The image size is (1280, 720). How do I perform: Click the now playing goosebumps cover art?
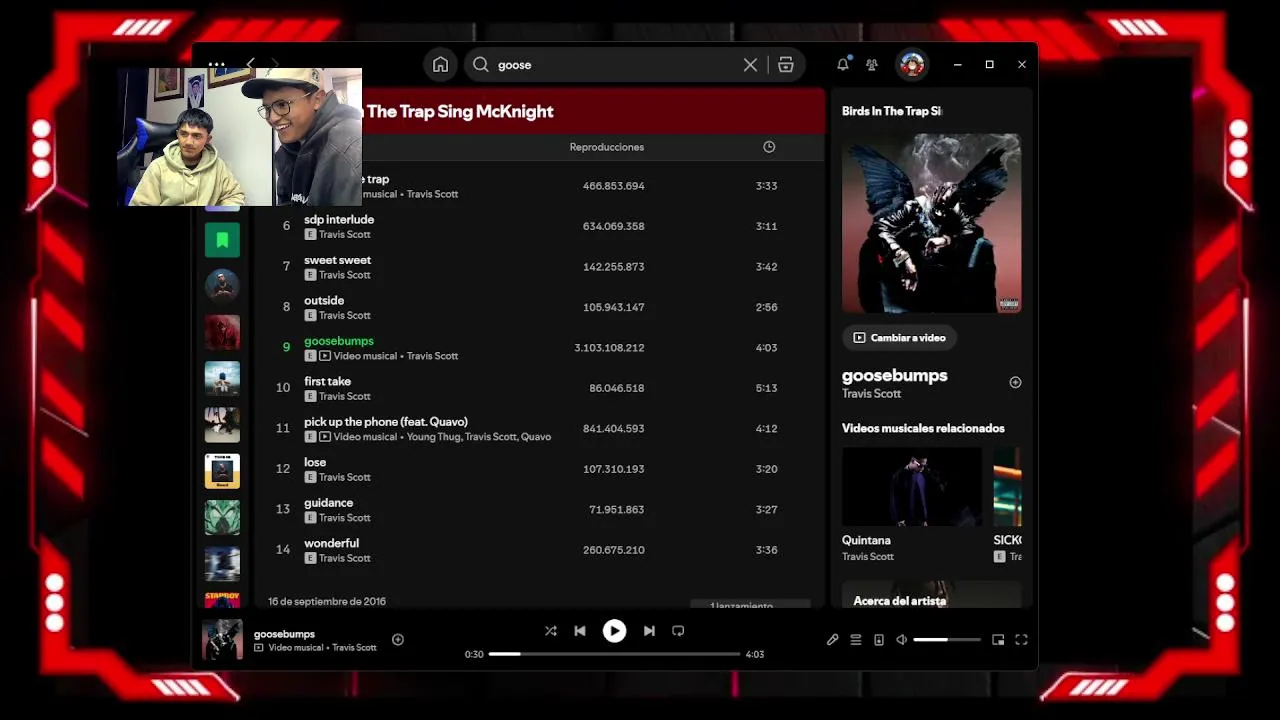pyautogui.click(x=222, y=640)
